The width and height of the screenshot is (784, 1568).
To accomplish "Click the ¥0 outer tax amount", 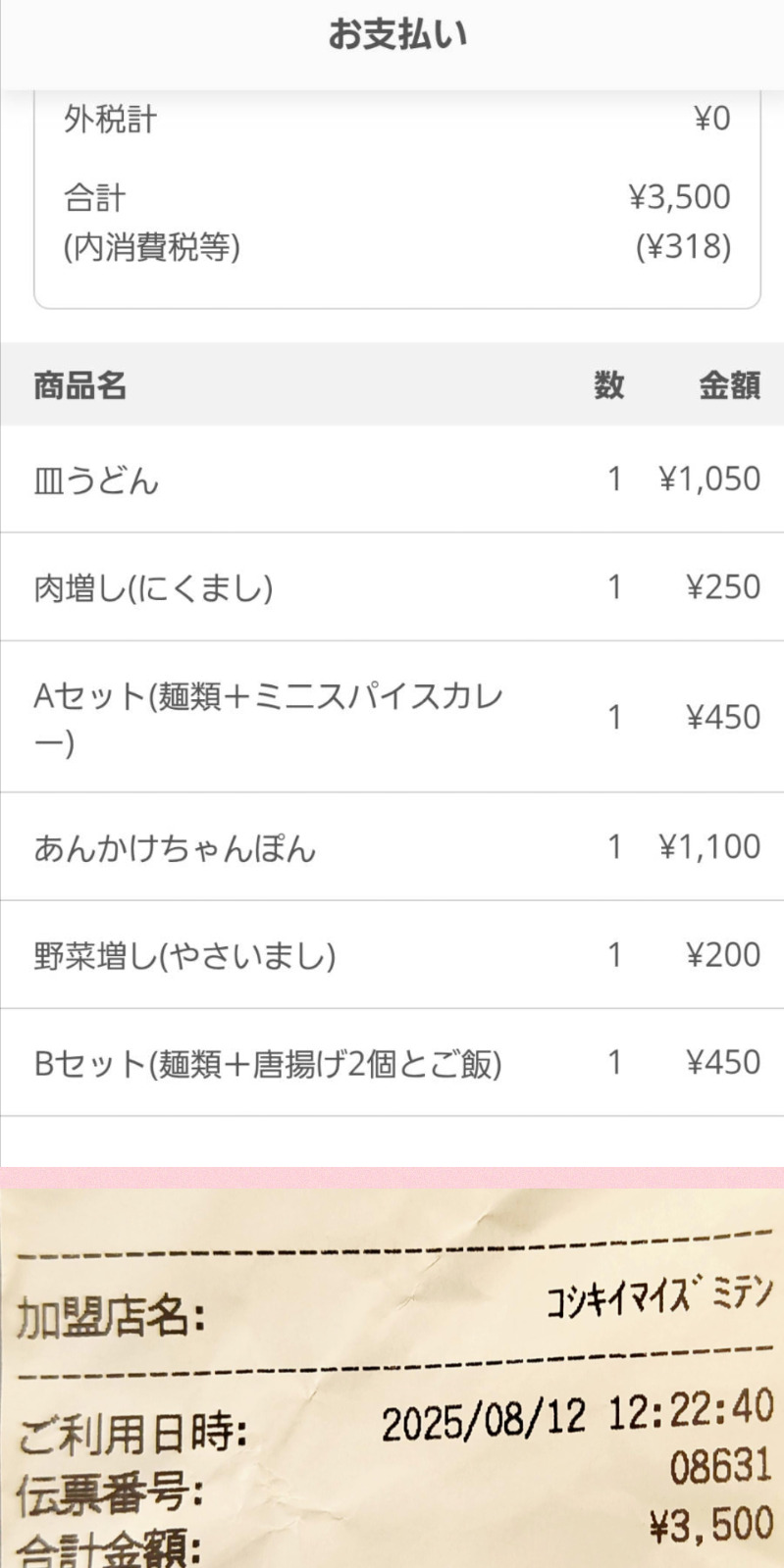I will (712, 120).
